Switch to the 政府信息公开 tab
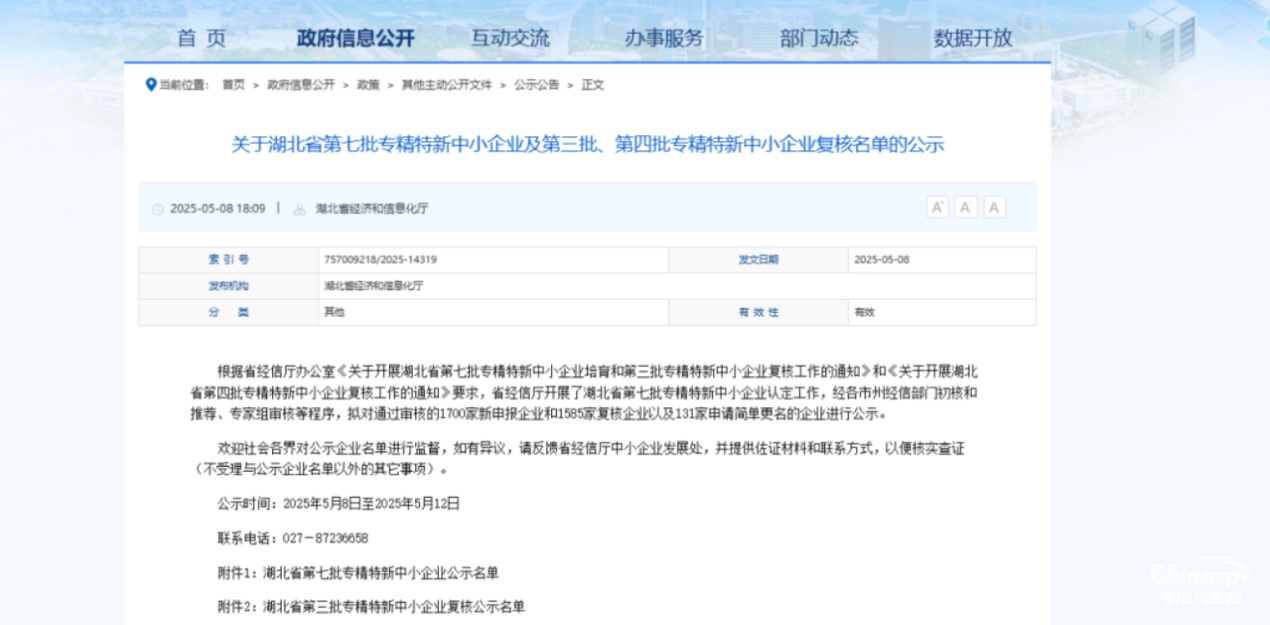 (355, 39)
